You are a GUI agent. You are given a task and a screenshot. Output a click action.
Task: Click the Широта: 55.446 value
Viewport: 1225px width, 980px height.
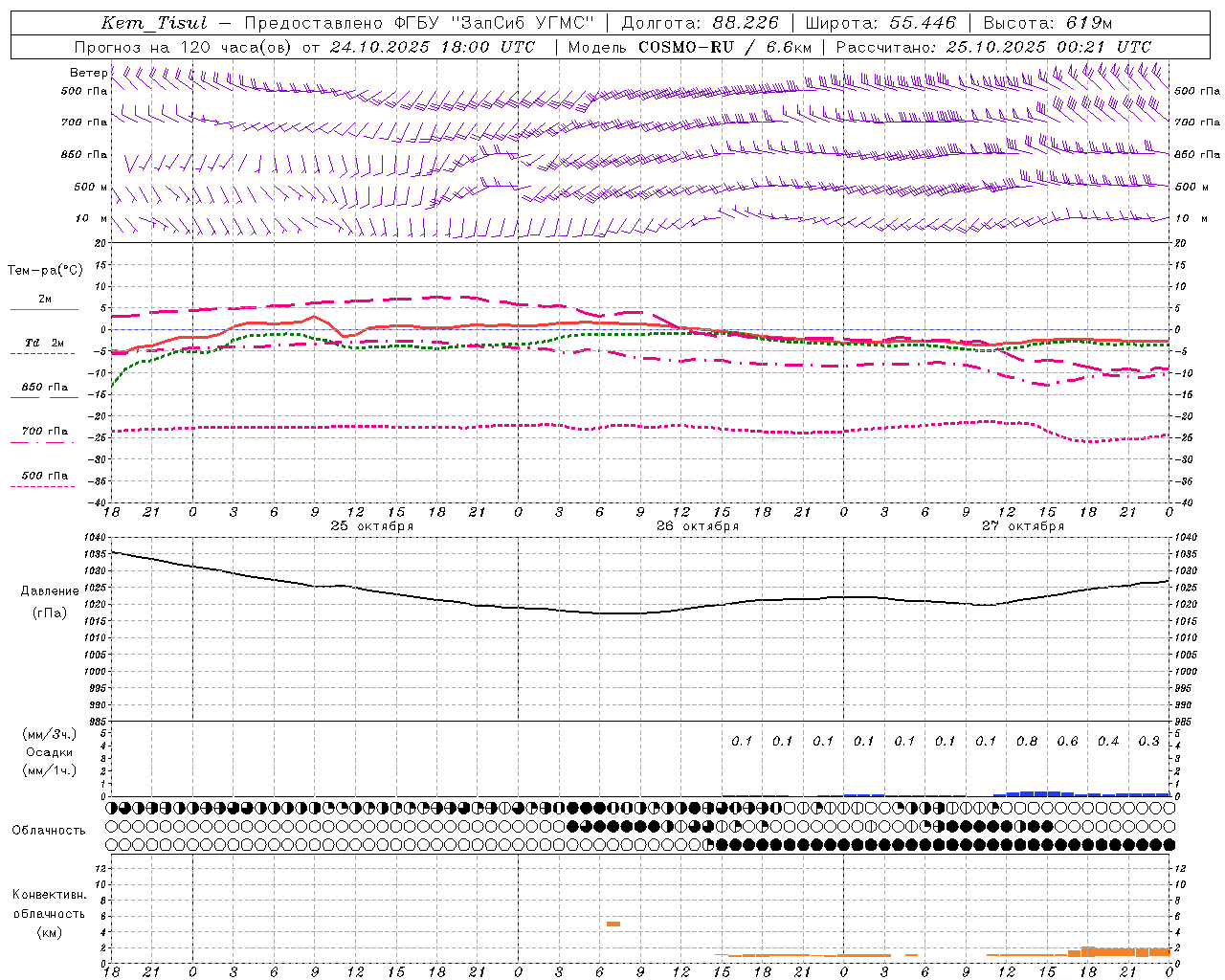[880, 23]
